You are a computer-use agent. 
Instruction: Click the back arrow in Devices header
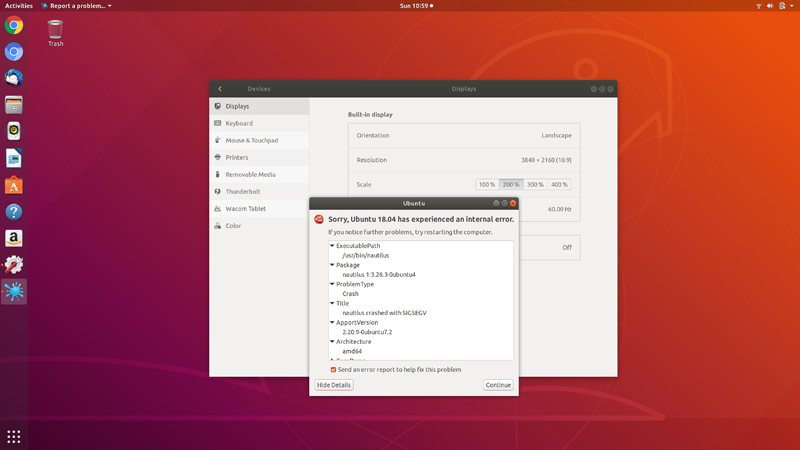click(220, 89)
